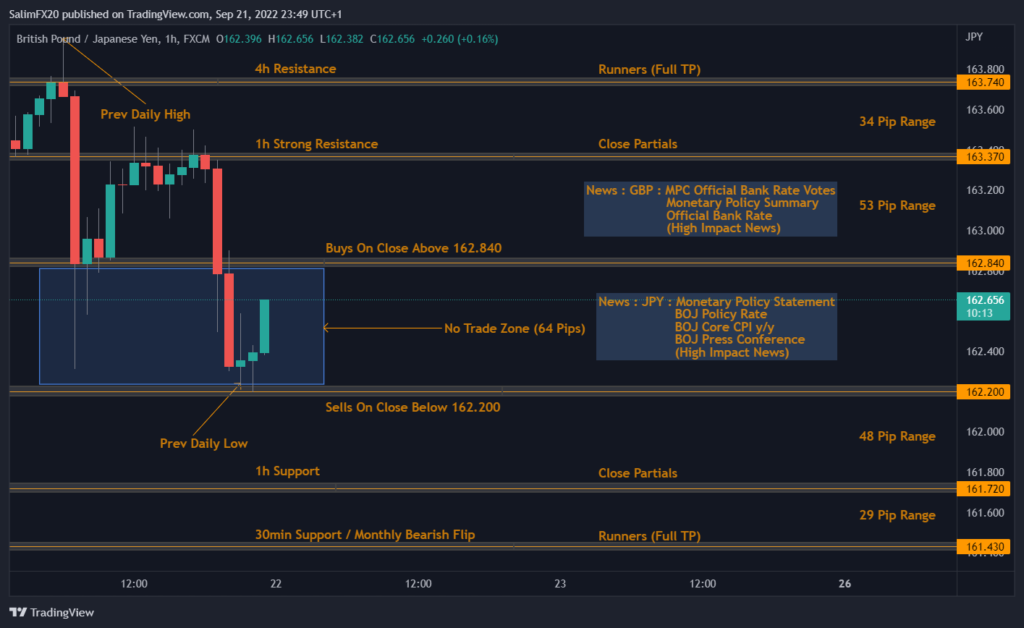Select the JPY Monetary Policy news box
The width and height of the screenshot is (1024, 628).
(716, 327)
